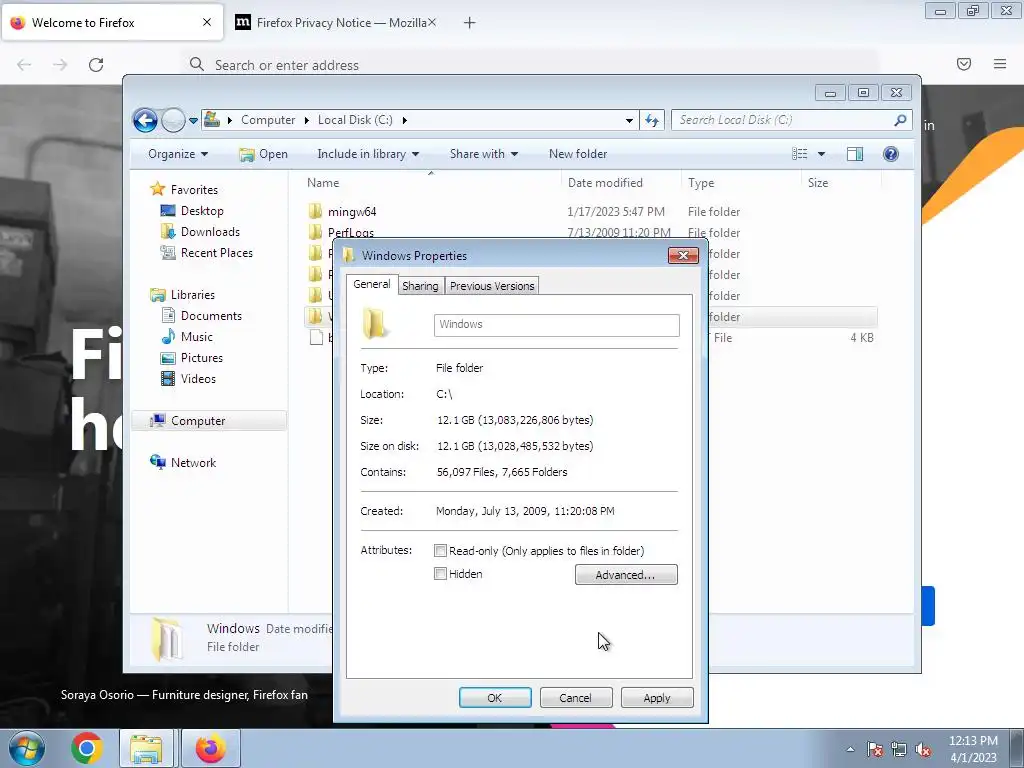Switch to the Sharing tab
This screenshot has height=768, width=1024.
point(420,286)
